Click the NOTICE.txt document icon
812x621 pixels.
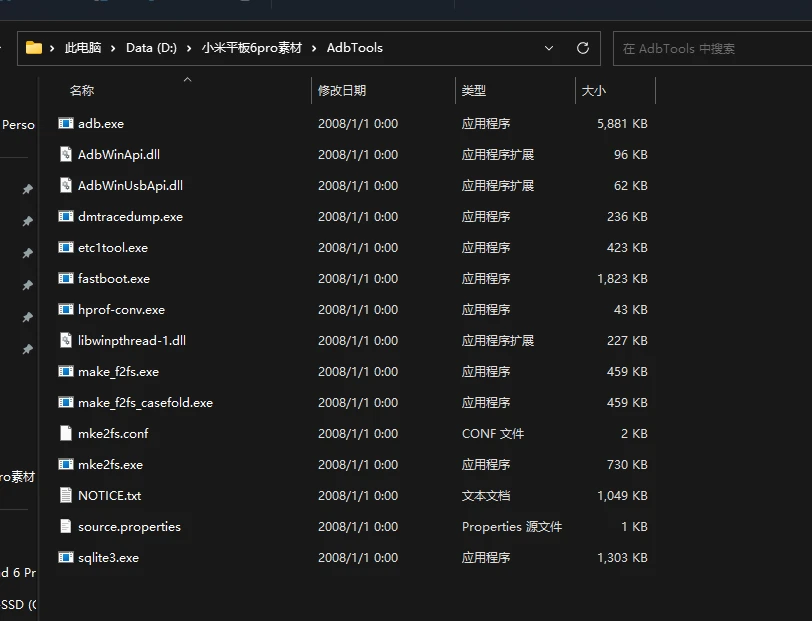click(x=66, y=496)
